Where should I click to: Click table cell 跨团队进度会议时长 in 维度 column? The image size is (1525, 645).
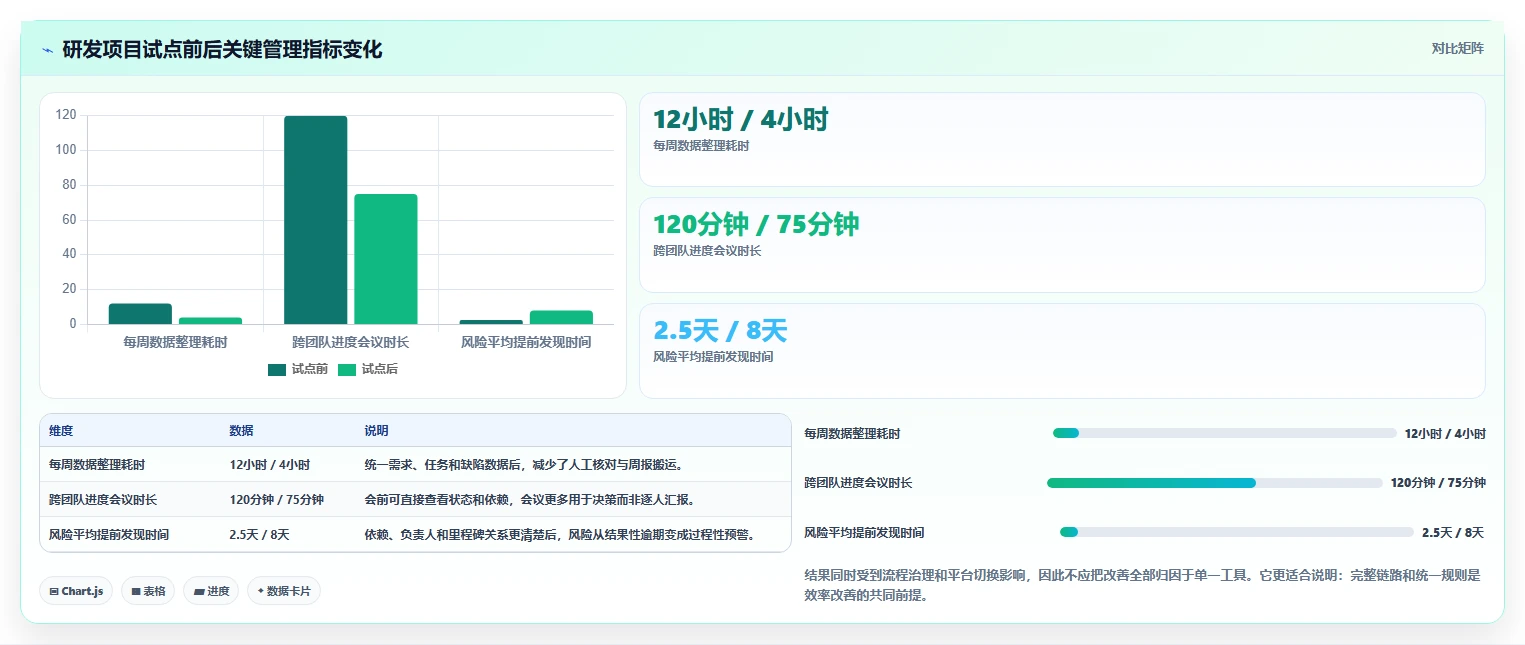(103, 500)
